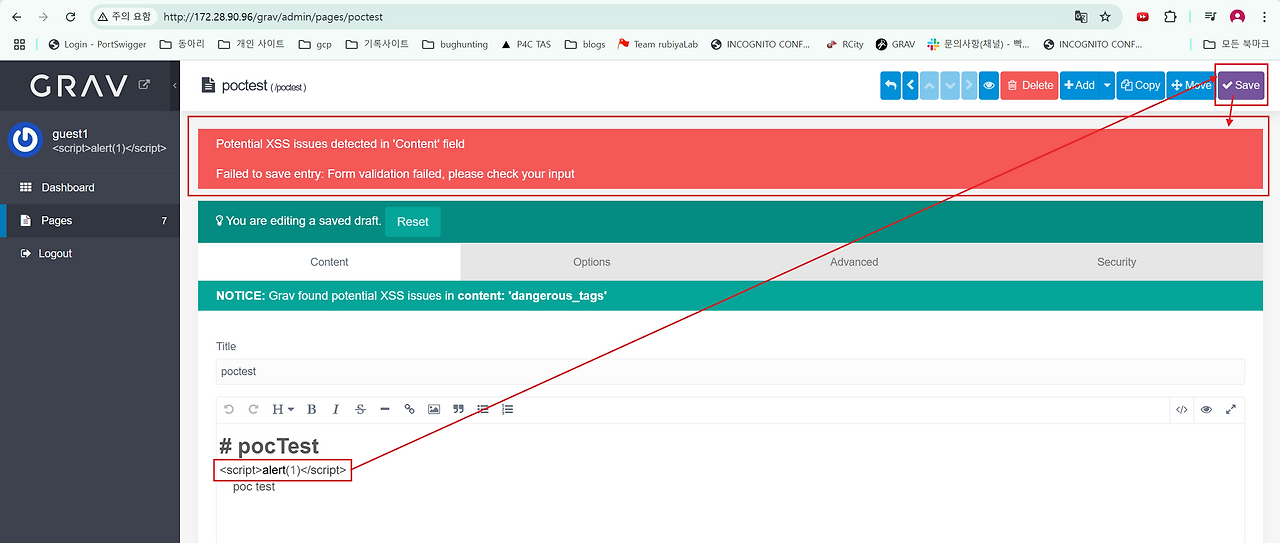
Task: Click the browser address bar URL
Action: click(x=273, y=17)
